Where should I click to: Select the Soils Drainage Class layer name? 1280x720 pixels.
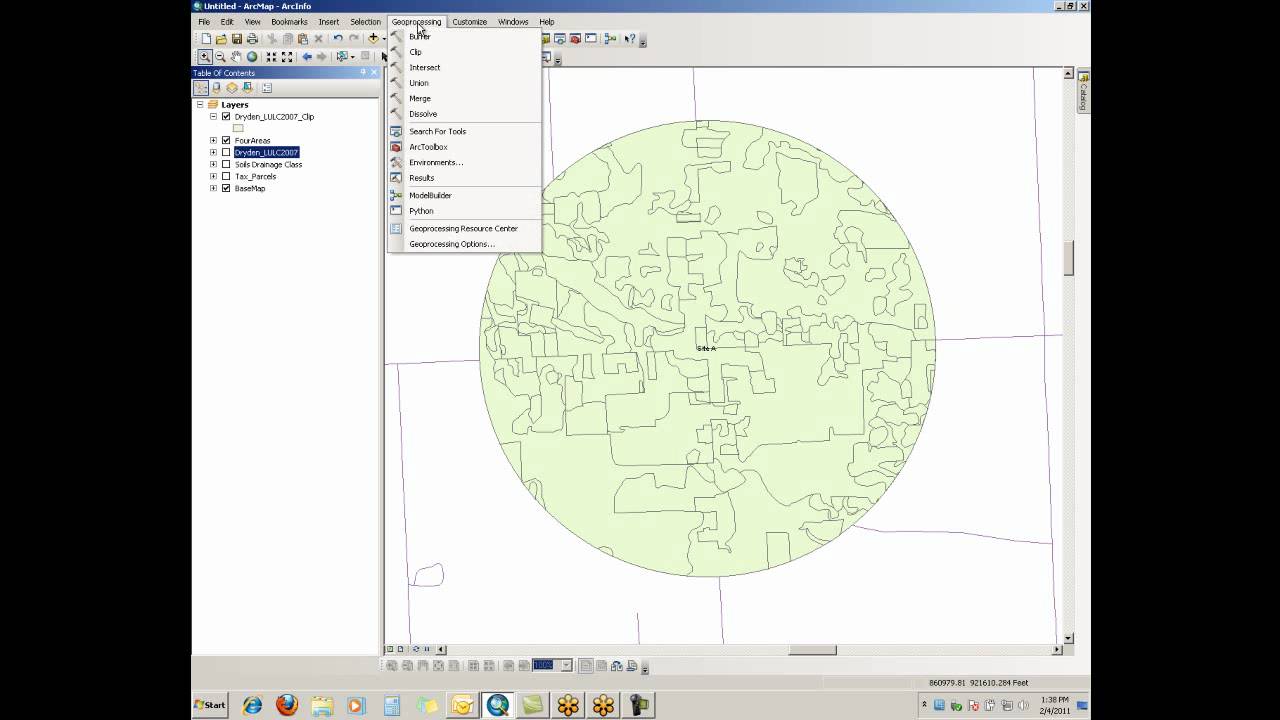(x=268, y=164)
